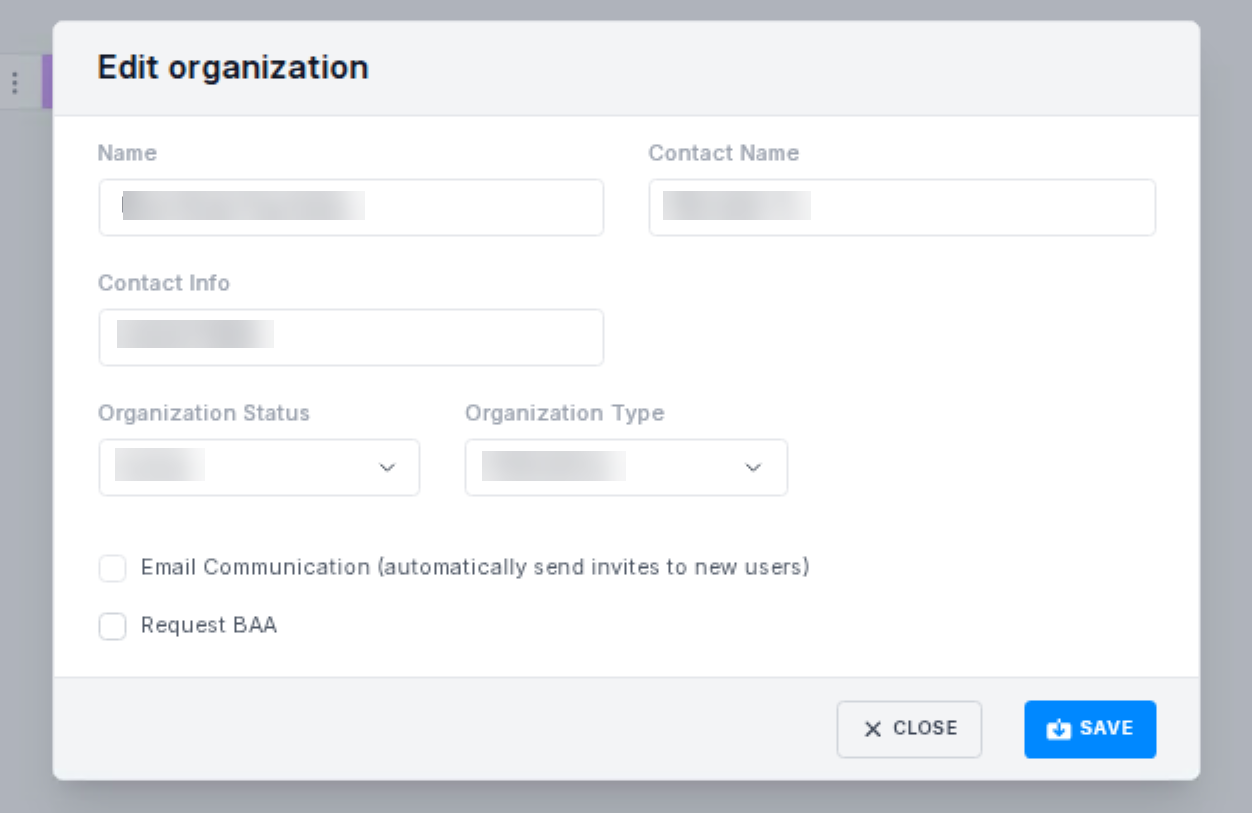1252x813 pixels.
Task: Focus the Name input field
Action: pos(351,208)
